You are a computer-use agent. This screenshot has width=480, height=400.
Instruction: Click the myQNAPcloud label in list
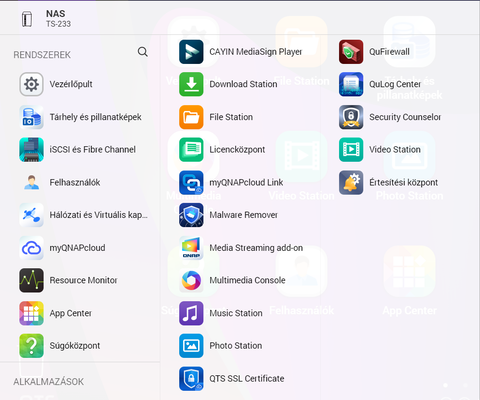pos(77,248)
